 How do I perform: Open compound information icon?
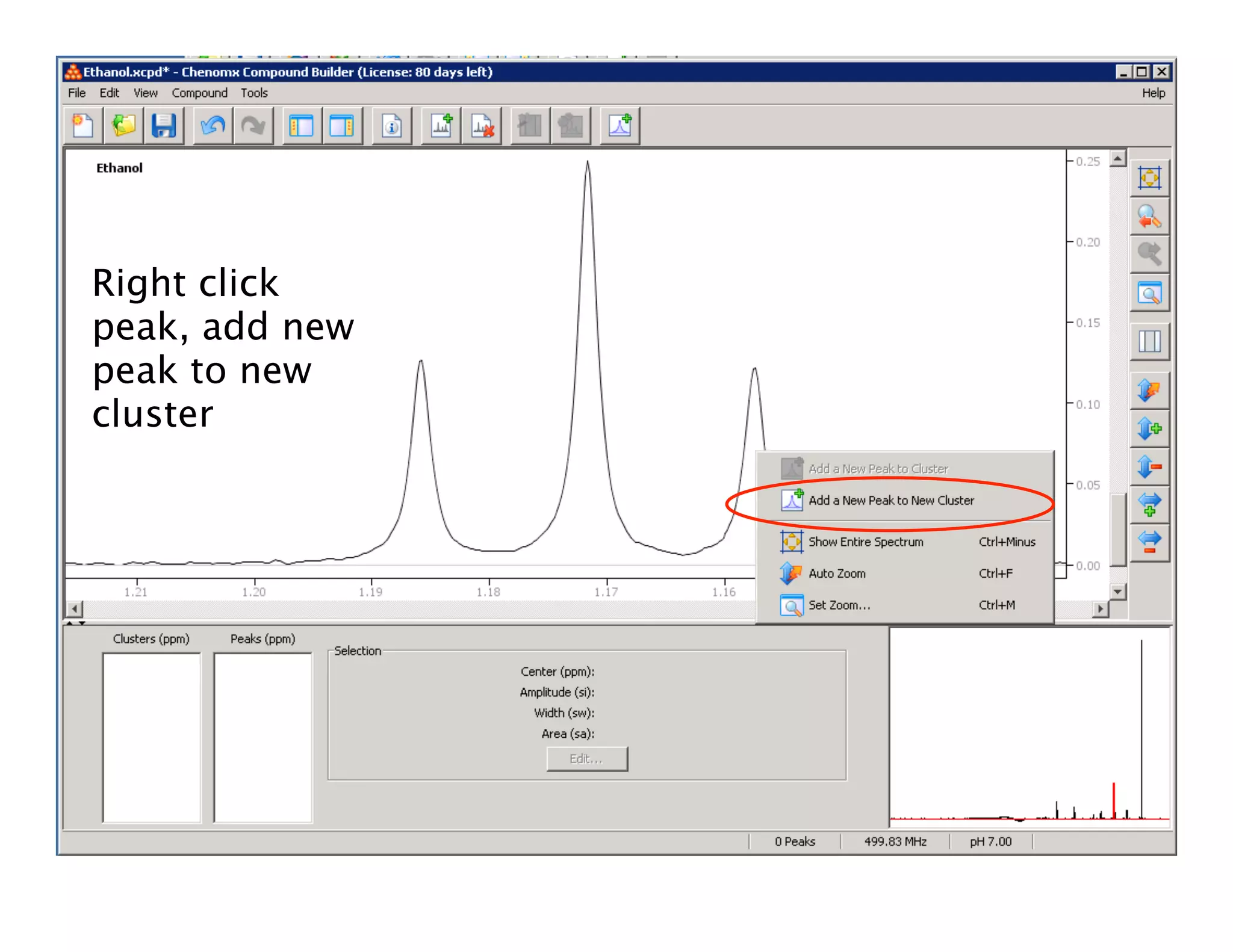[x=392, y=126]
